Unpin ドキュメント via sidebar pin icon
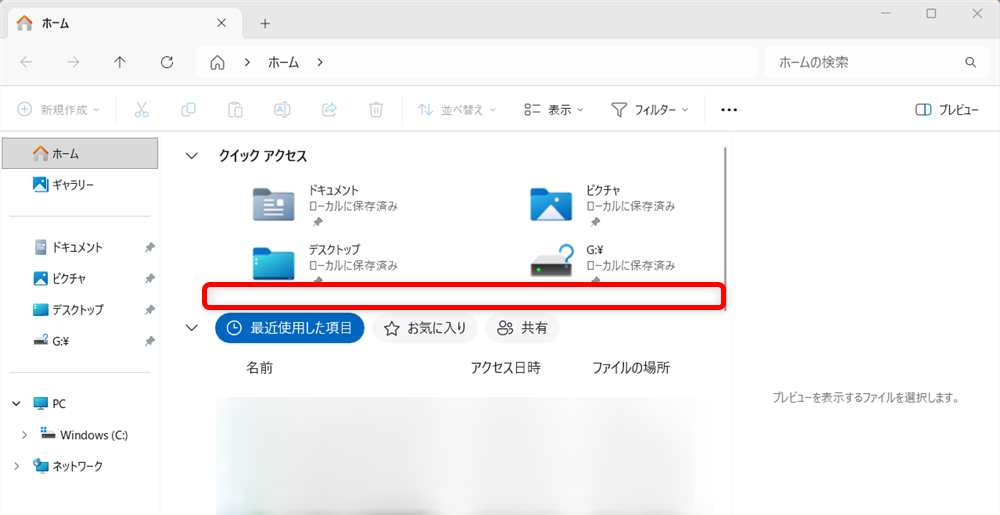The image size is (1000, 515). coord(149,247)
